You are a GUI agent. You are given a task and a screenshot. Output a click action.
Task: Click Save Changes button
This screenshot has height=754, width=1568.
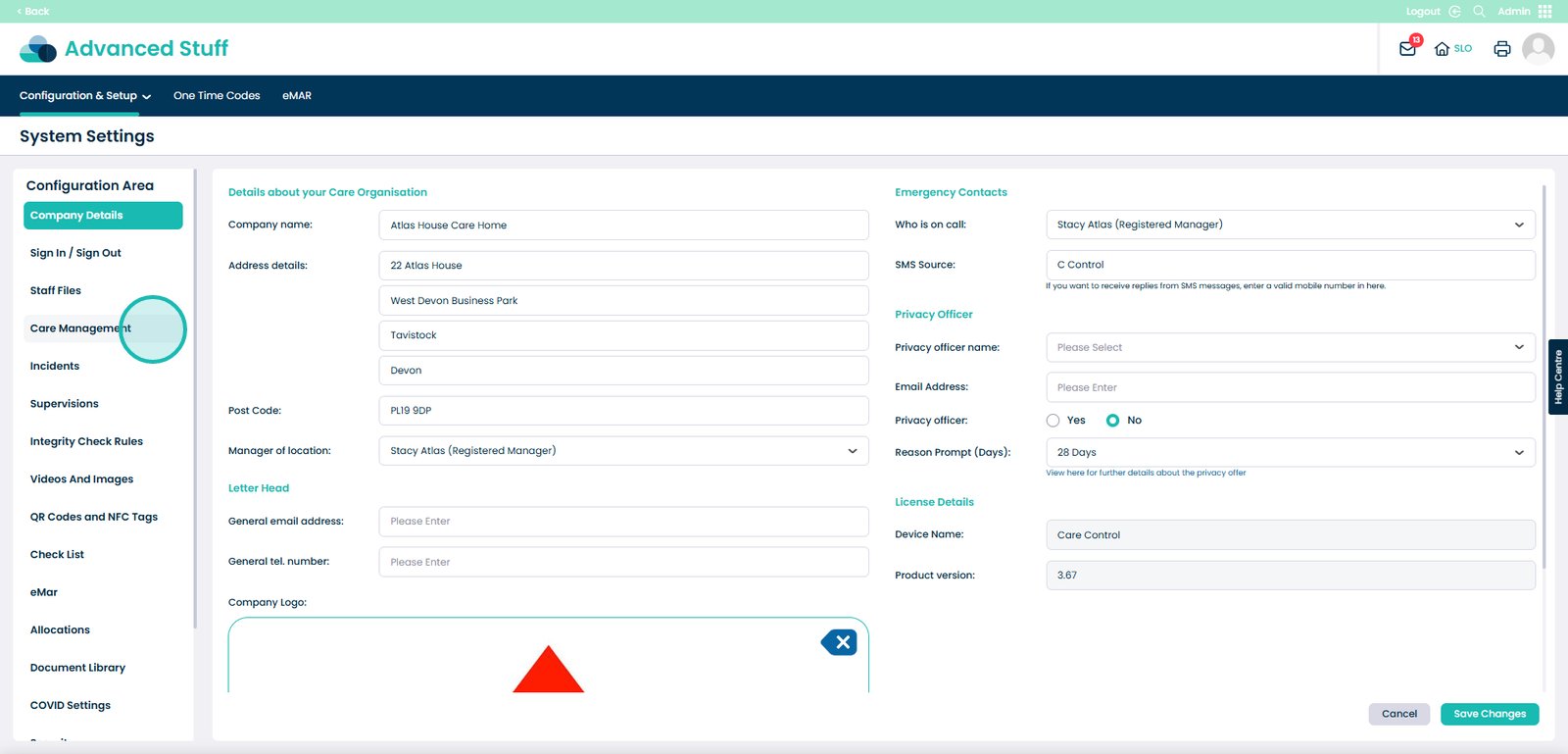(1489, 714)
